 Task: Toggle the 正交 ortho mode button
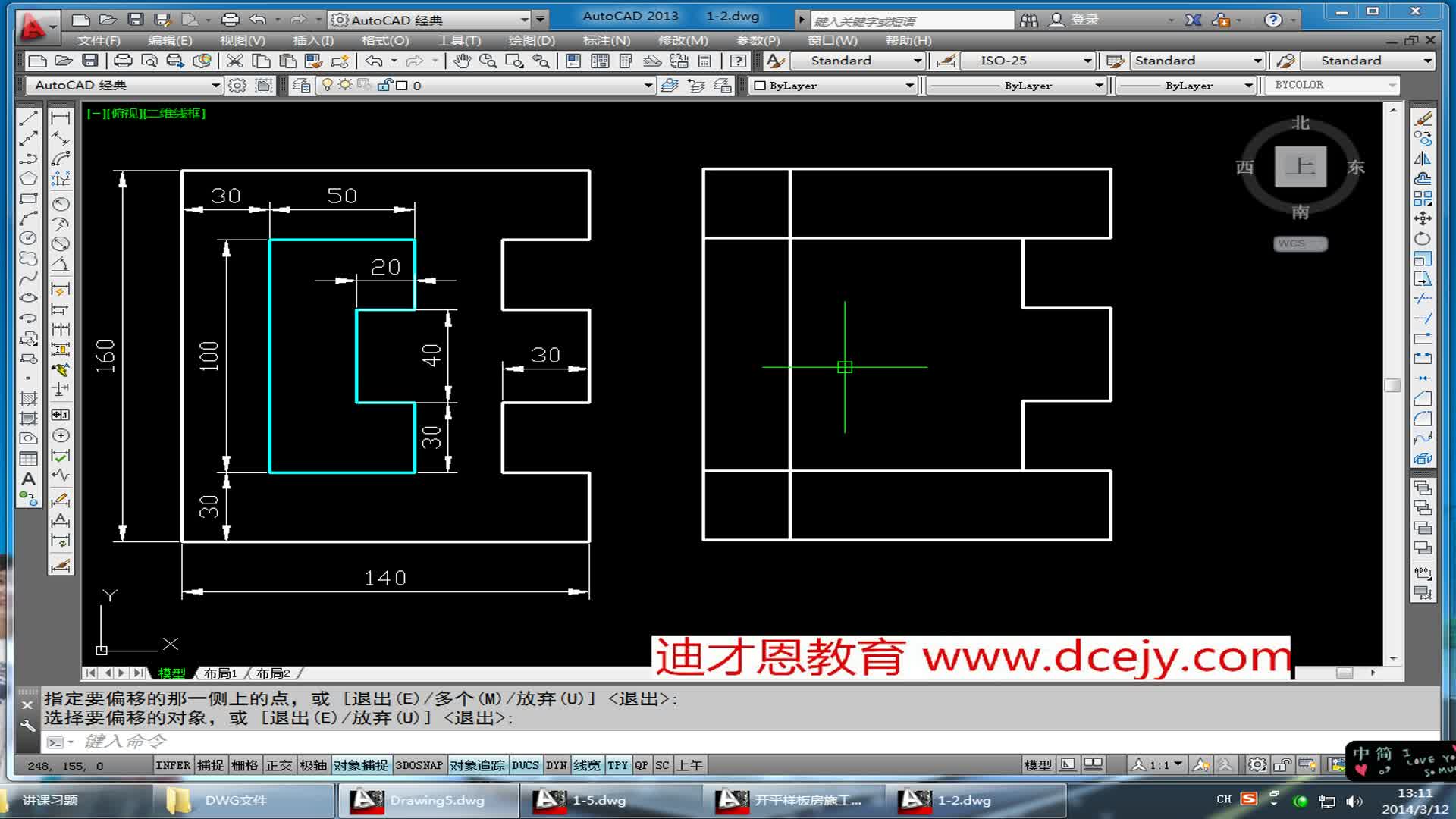(x=278, y=765)
